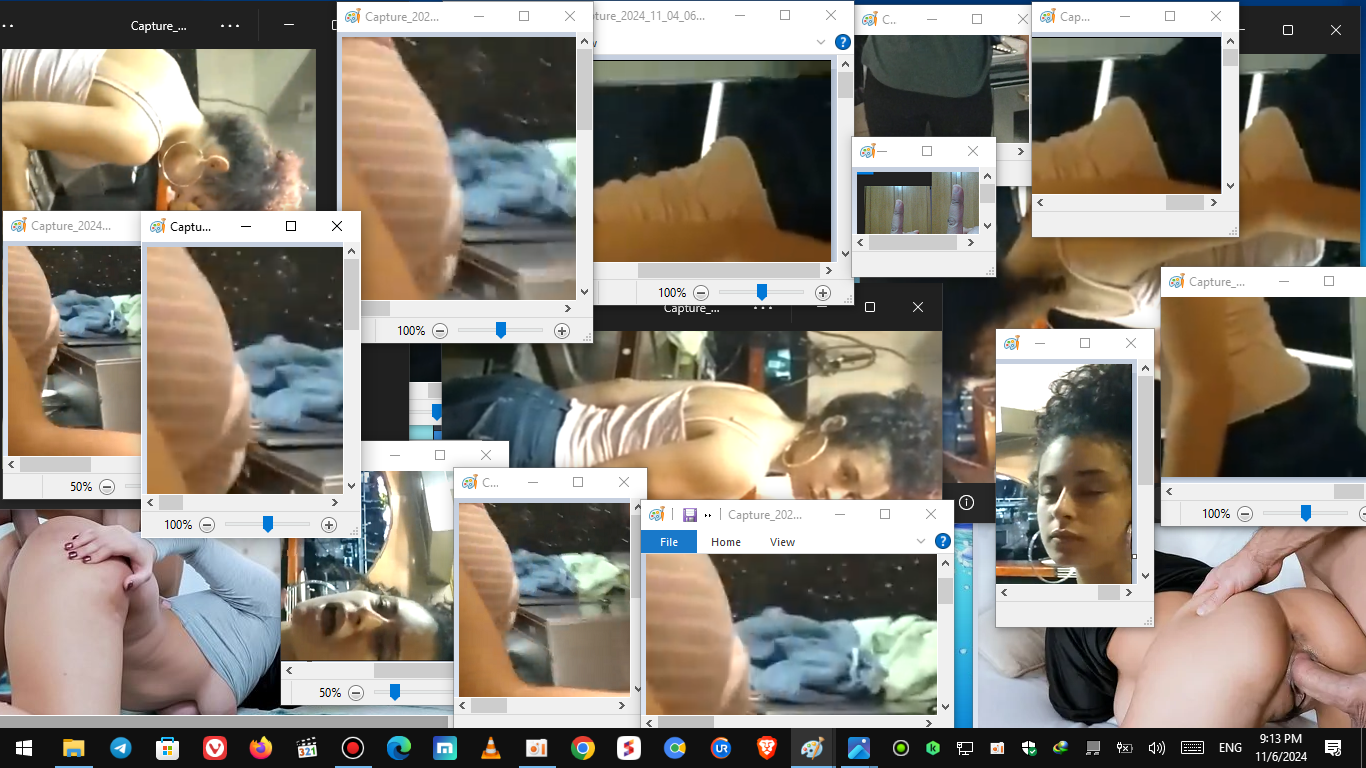
Task: Open Paint Help via blue question mark beside View tab
Action: pyautogui.click(x=942, y=541)
